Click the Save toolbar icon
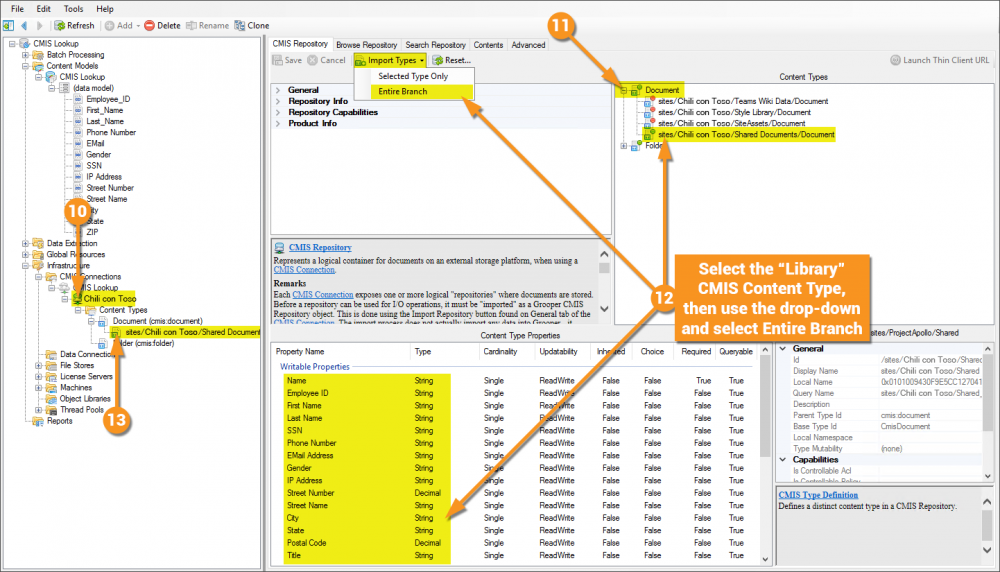This screenshot has height=572, width=1000. point(277,60)
